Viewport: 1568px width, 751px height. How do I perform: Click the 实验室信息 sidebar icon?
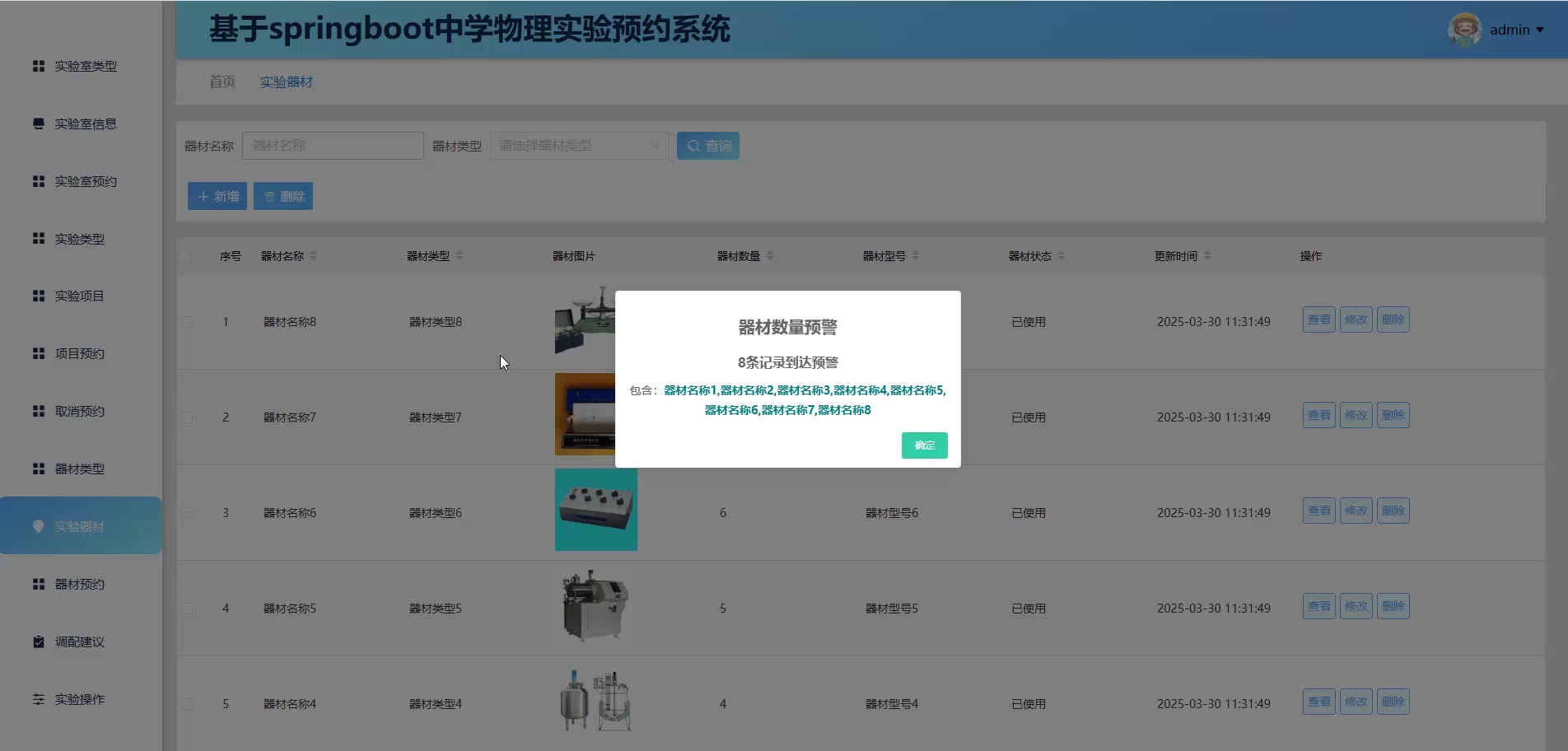pyautogui.click(x=39, y=124)
